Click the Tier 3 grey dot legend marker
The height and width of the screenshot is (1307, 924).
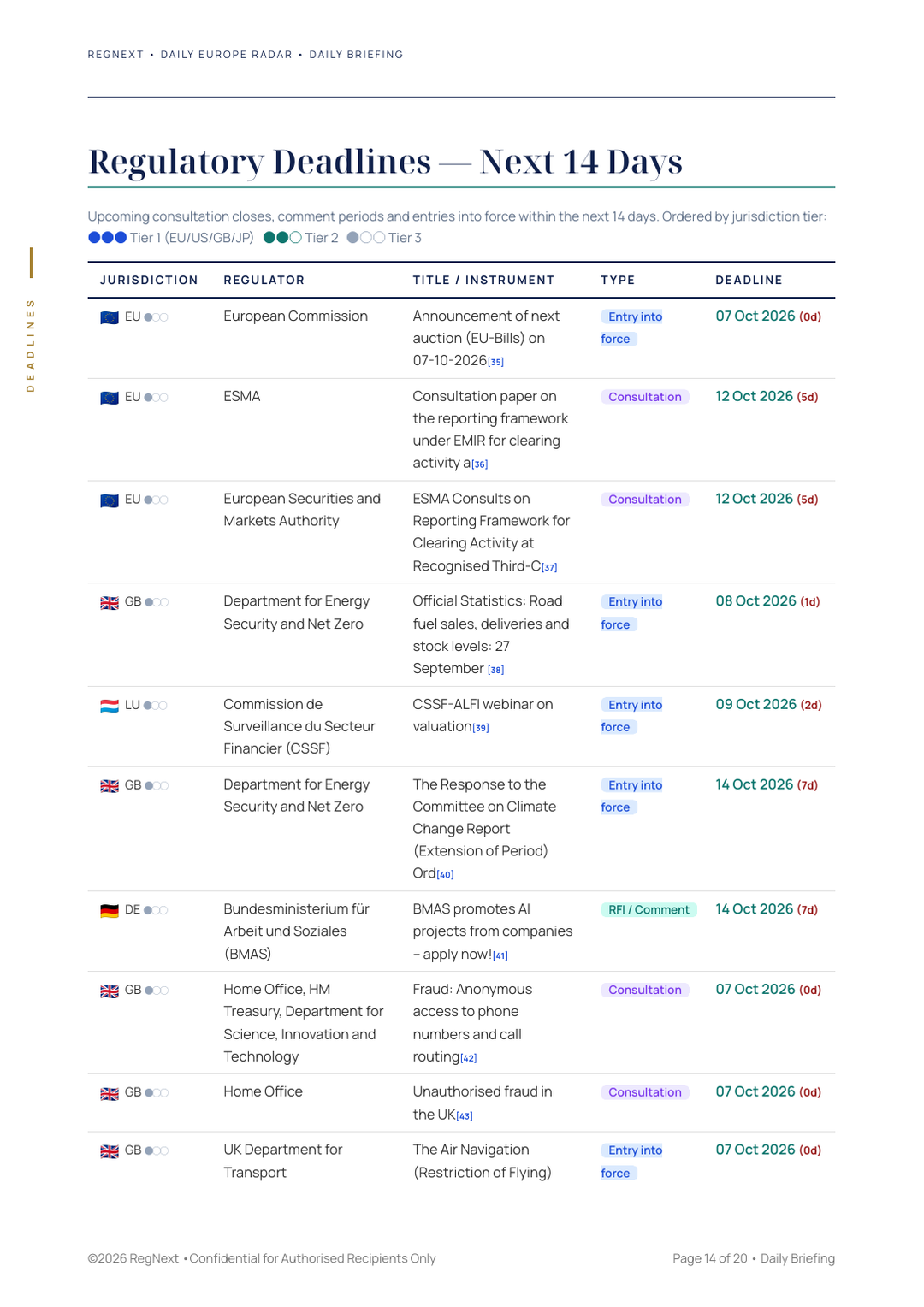pyautogui.click(x=366, y=238)
